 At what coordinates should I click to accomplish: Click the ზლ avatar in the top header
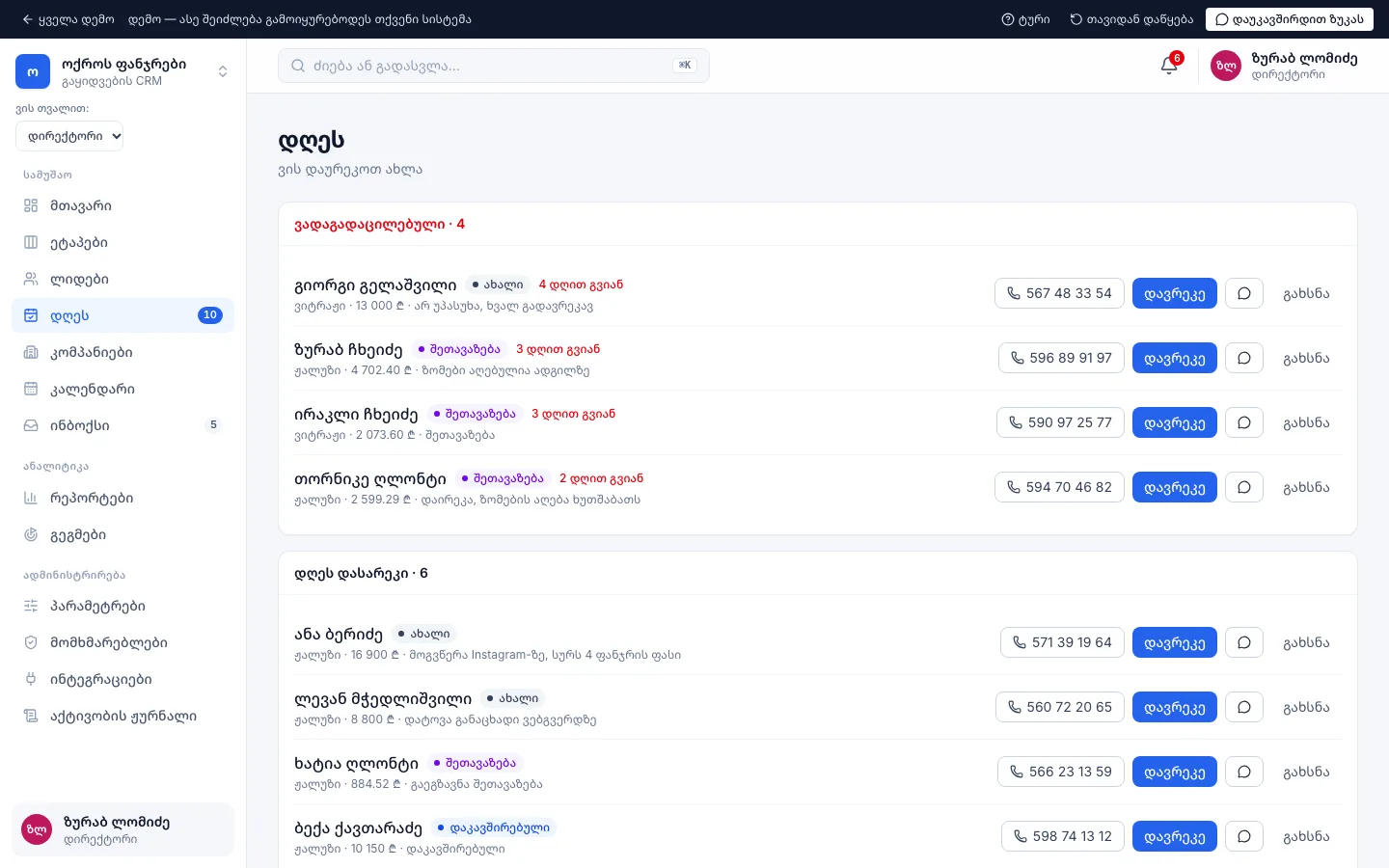pos(1226,66)
